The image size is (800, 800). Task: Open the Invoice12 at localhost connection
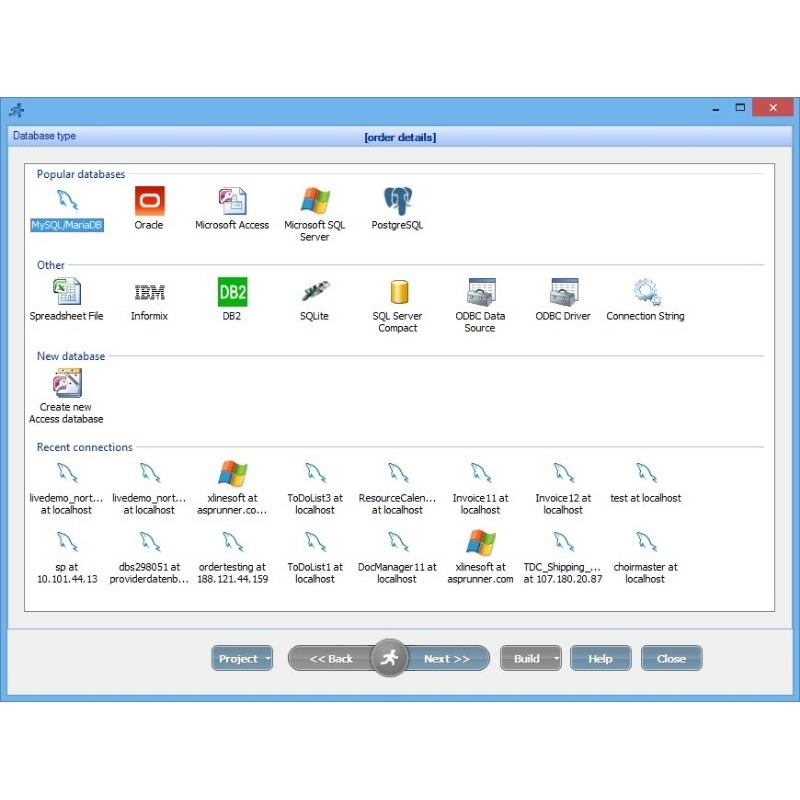[563, 487]
